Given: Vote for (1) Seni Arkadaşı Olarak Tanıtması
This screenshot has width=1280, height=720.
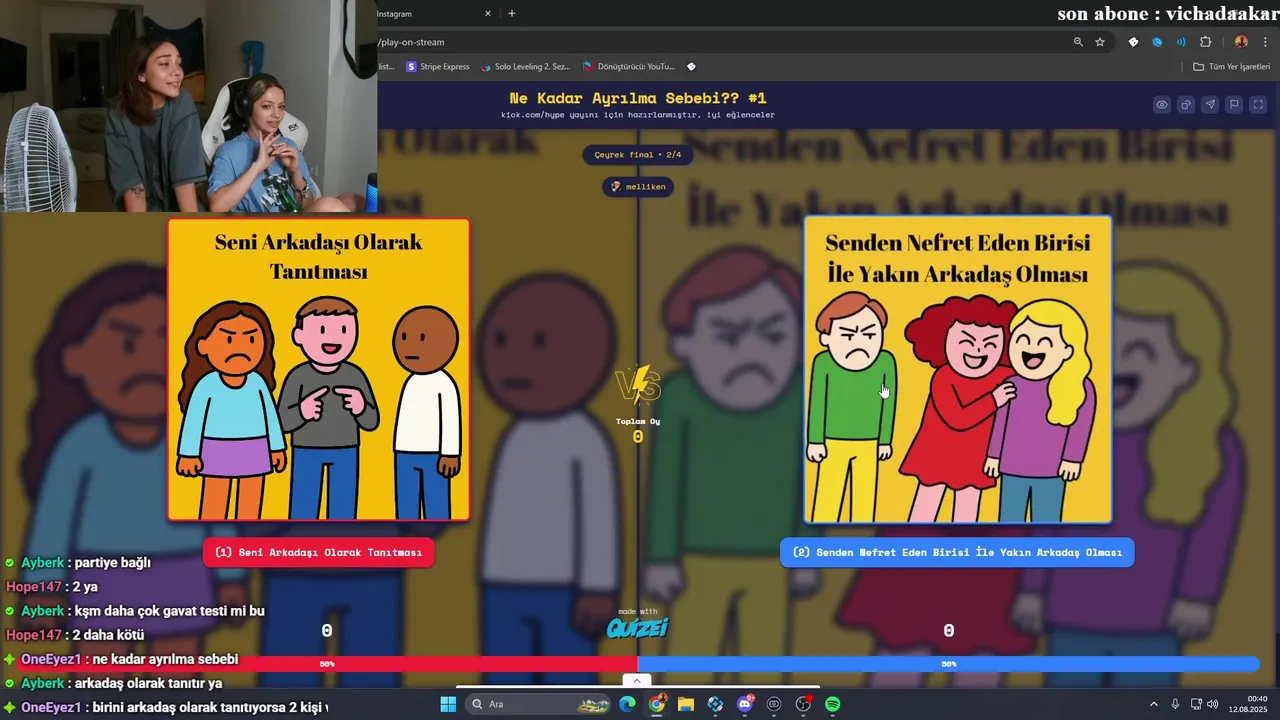Looking at the screenshot, I should coord(319,552).
